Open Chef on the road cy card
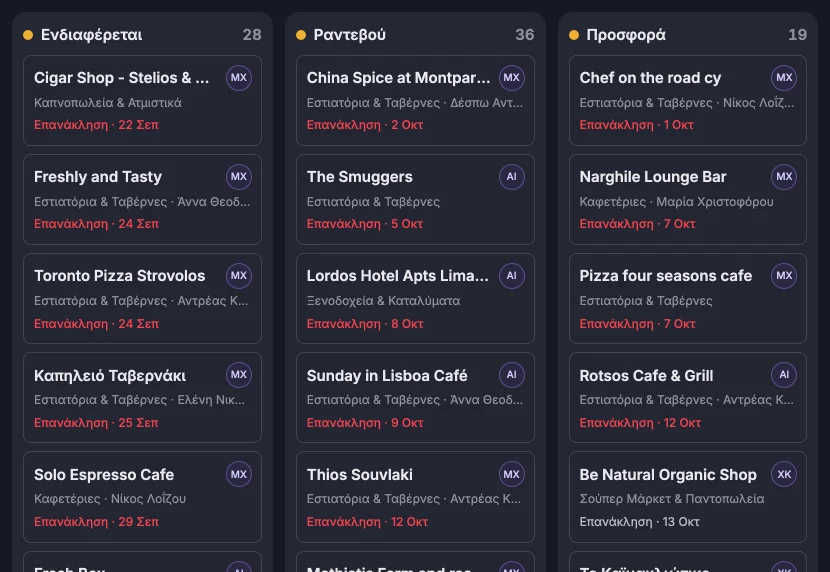This screenshot has height=572, width=830. 688,101
